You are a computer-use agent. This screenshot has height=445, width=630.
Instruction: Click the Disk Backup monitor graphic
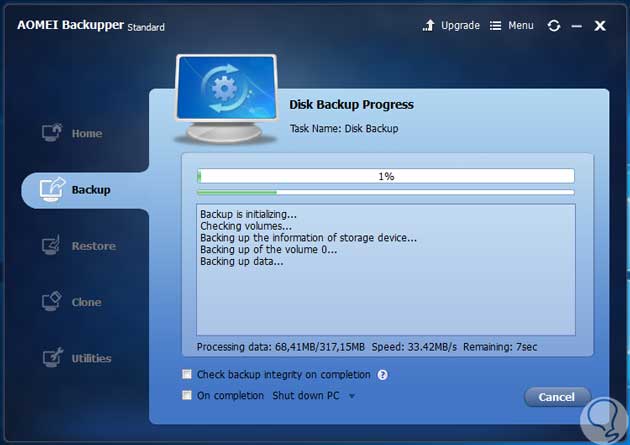226,99
